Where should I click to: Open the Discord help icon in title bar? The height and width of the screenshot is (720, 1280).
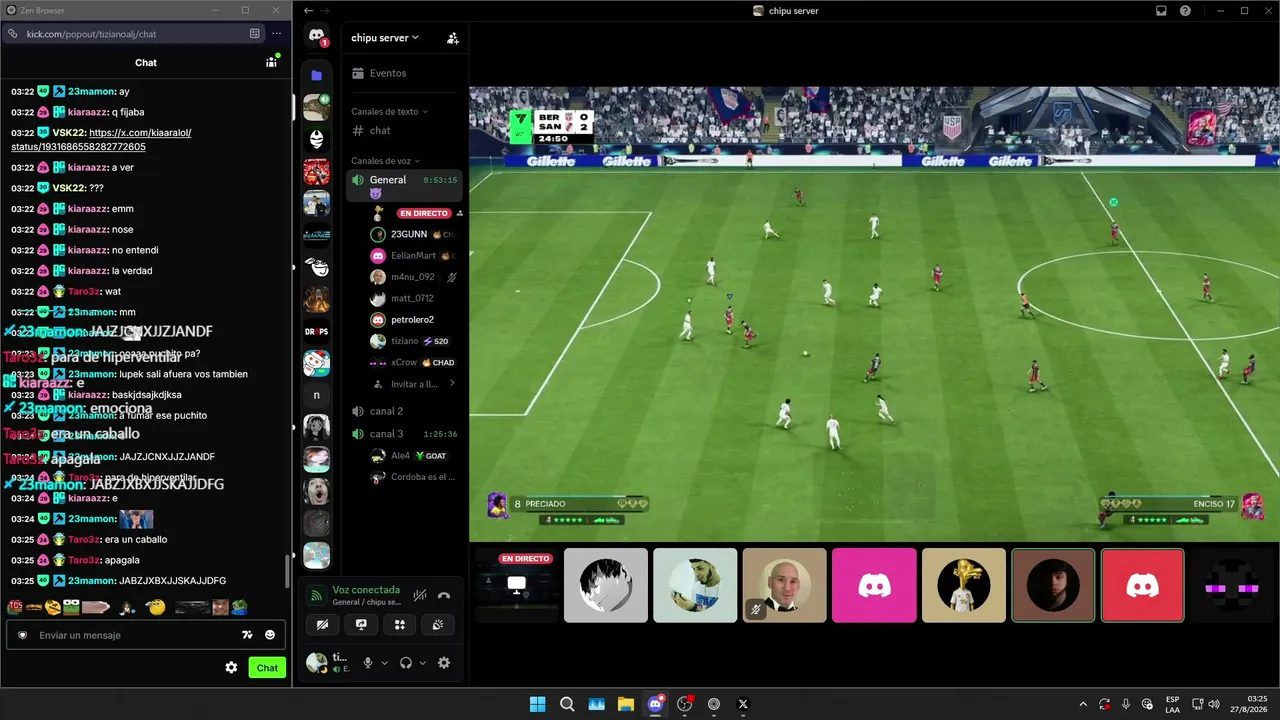(1185, 11)
